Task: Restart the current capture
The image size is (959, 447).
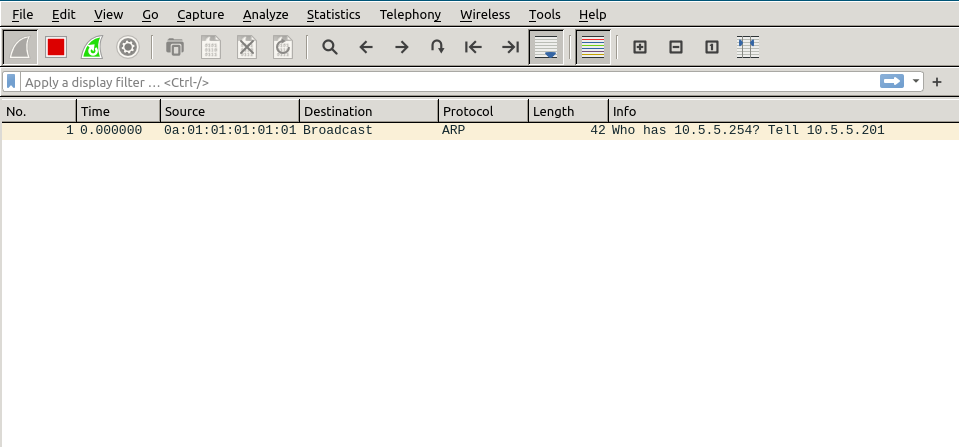Action: tap(92, 47)
